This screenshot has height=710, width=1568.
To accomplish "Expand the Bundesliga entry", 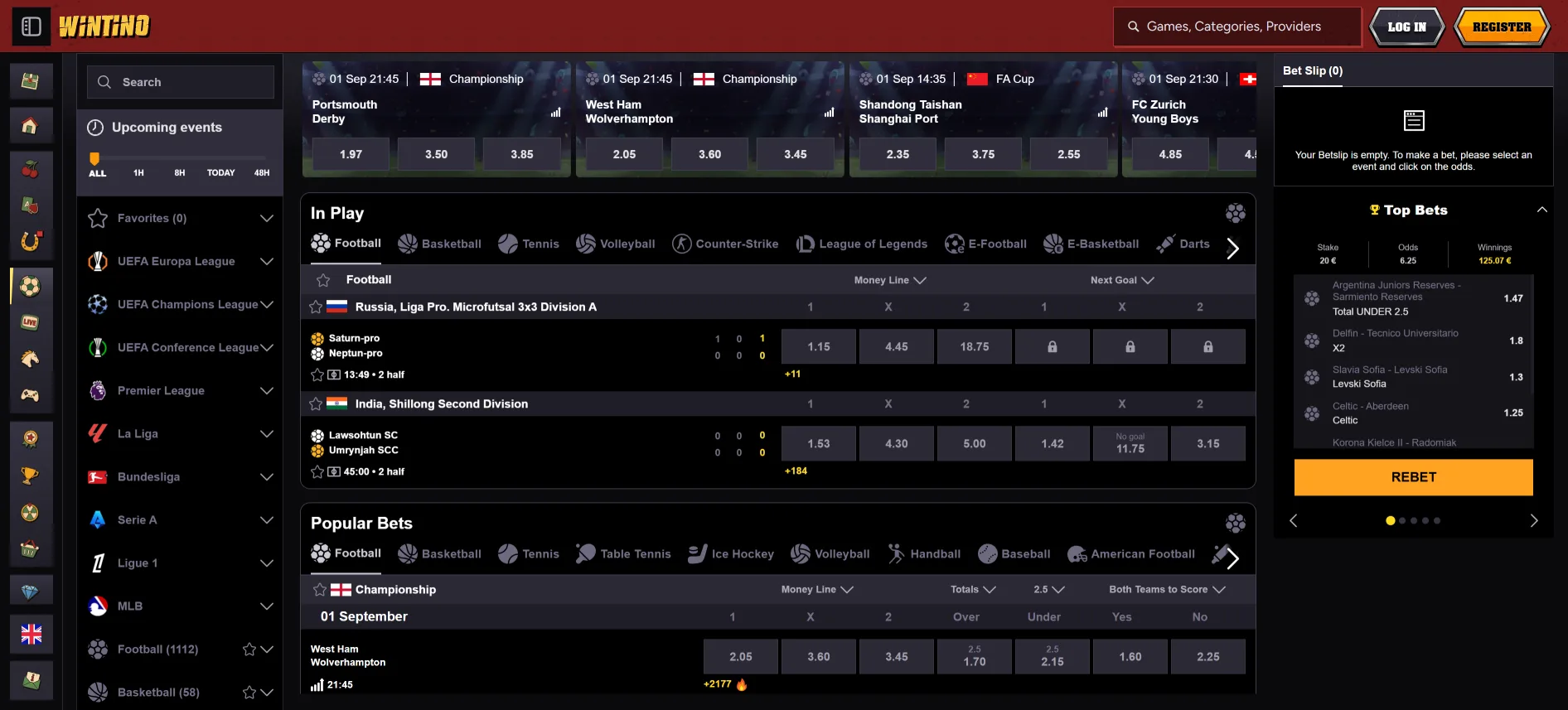I will (267, 476).
